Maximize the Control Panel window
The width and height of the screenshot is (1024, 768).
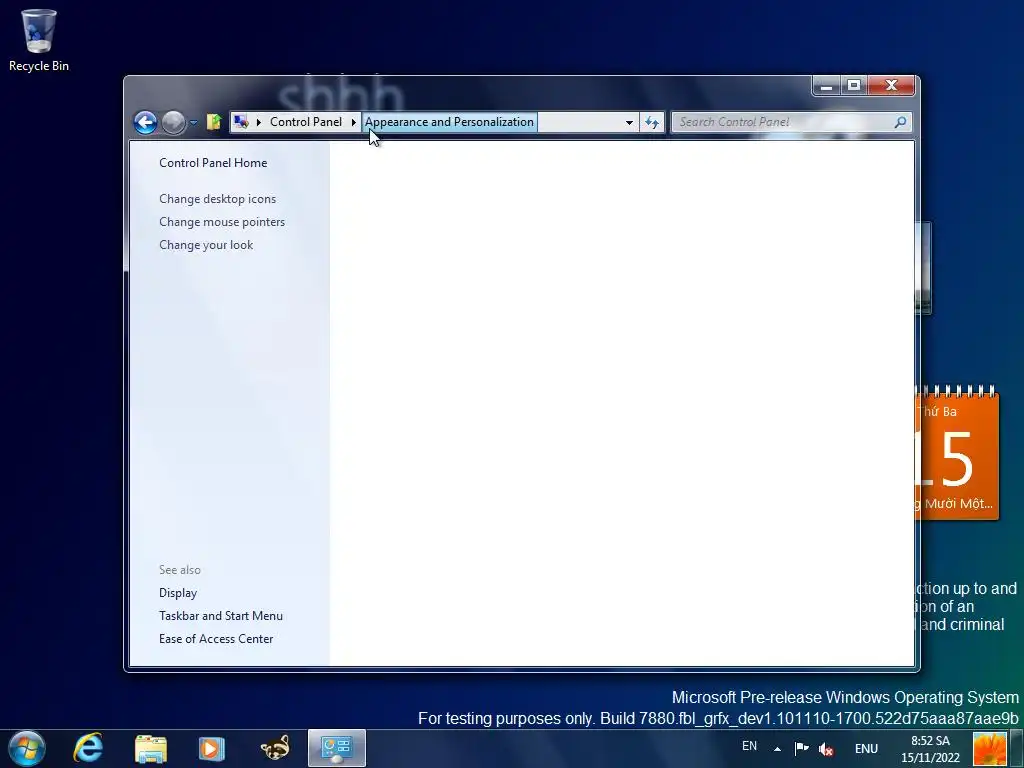point(854,86)
